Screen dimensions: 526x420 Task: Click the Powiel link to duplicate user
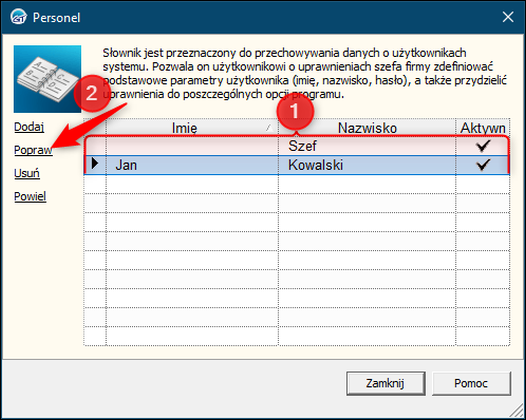[x=30, y=196]
